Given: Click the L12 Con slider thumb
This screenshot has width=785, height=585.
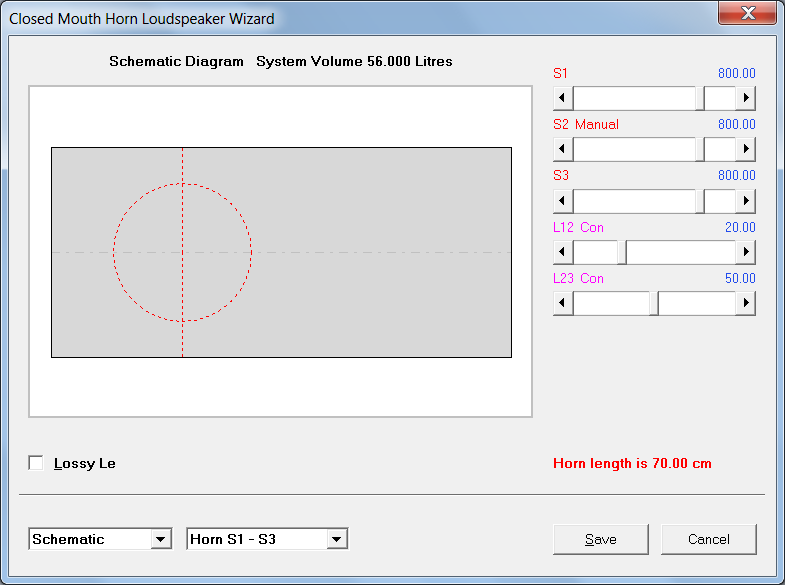Looking at the screenshot, I should [x=622, y=252].
